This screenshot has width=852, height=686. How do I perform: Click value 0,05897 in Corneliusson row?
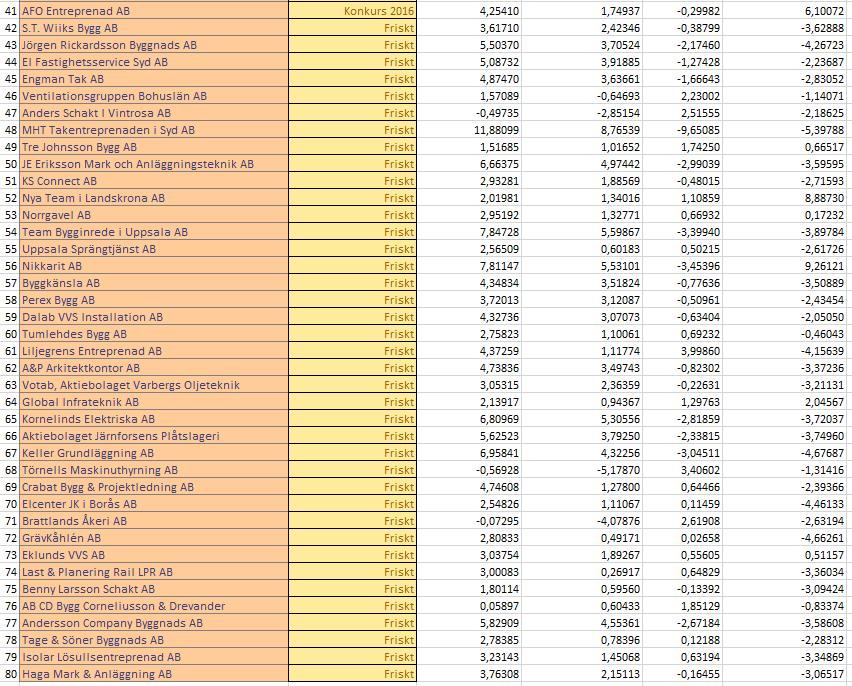pyautogui.click(x=469, y=606)
